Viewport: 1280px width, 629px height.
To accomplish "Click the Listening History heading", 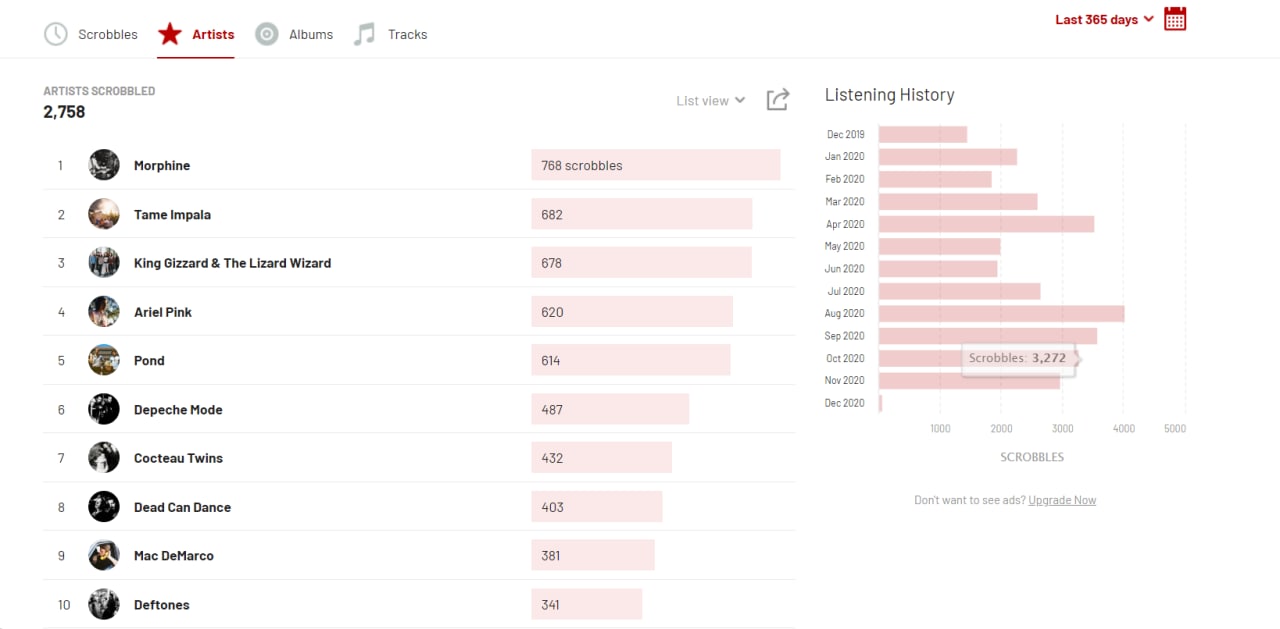I will click(x=890, y=95).
